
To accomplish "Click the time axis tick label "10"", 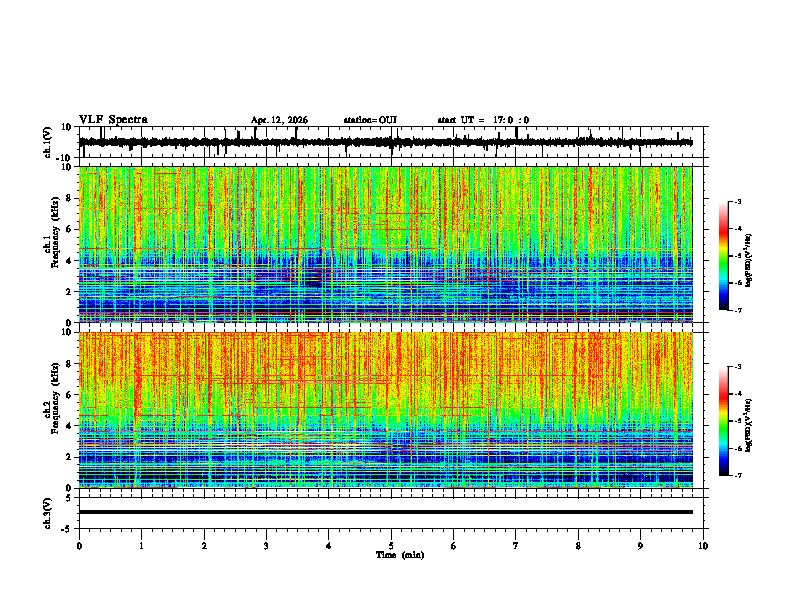I will [703, 546].
